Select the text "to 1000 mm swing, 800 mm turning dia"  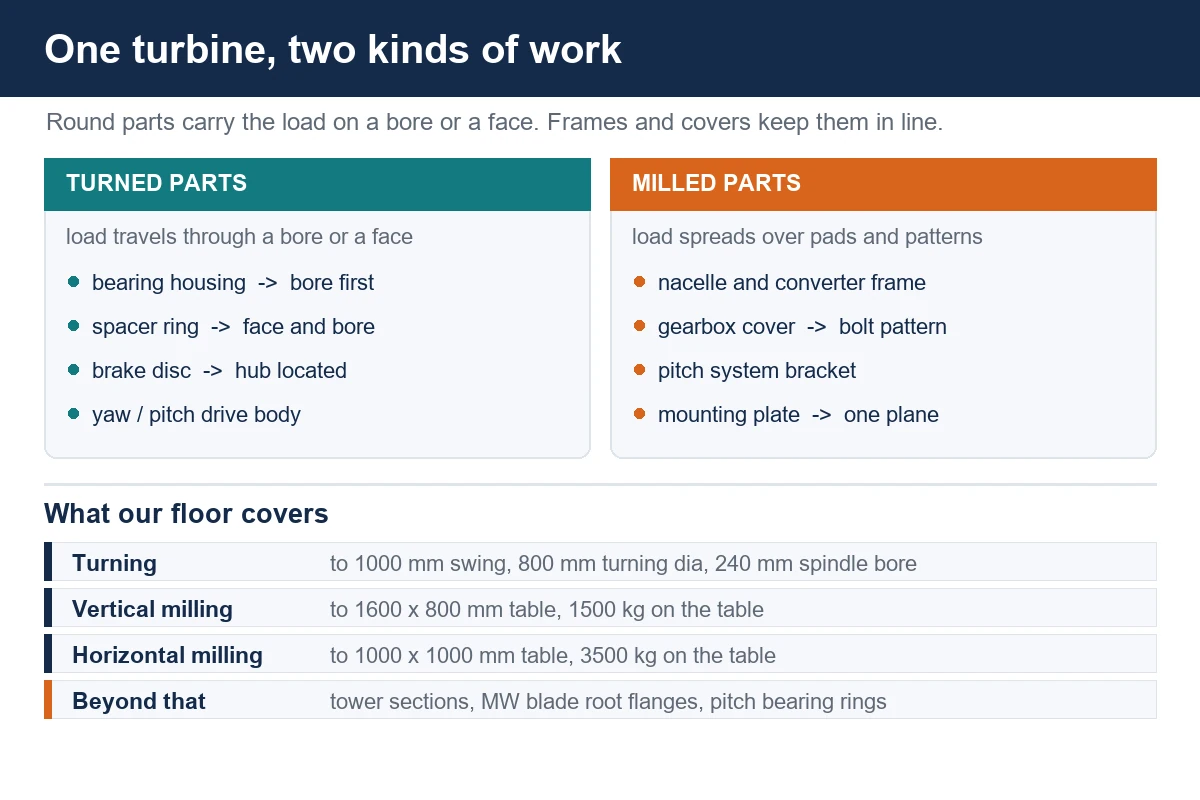tap(519, 563)
